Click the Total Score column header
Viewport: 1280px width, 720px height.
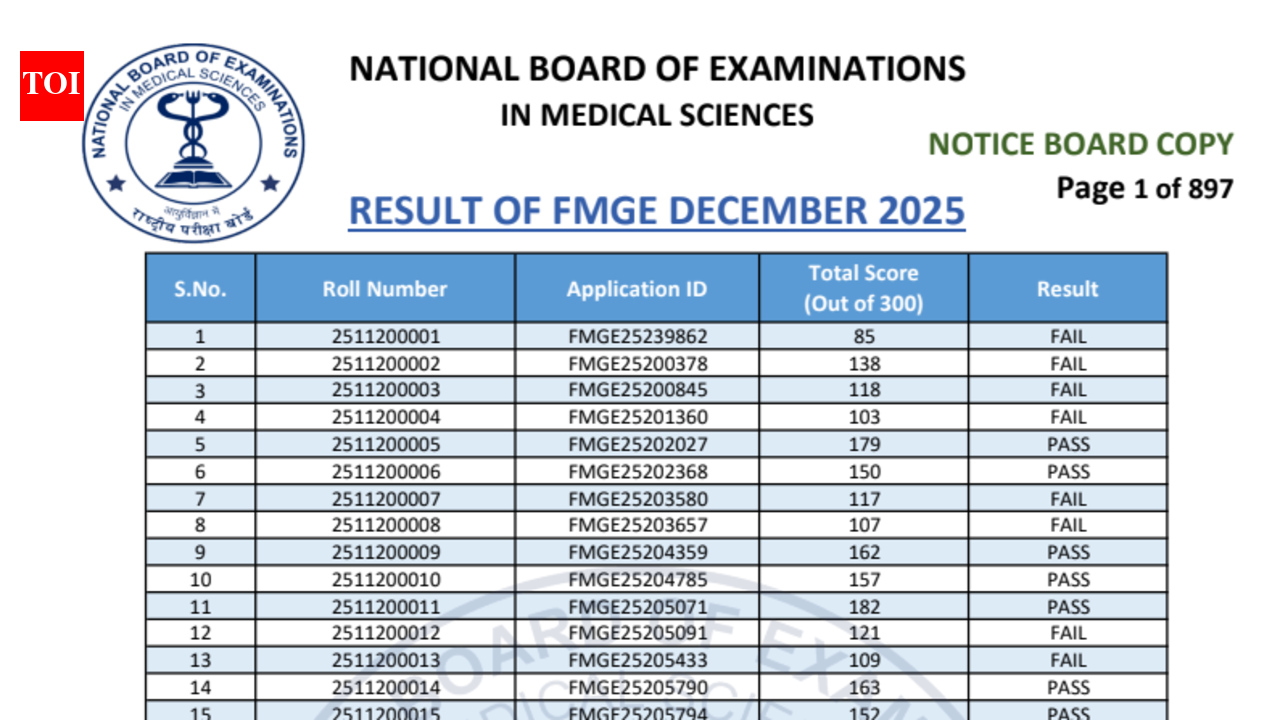pyautogui.click(x=864, y=288)
